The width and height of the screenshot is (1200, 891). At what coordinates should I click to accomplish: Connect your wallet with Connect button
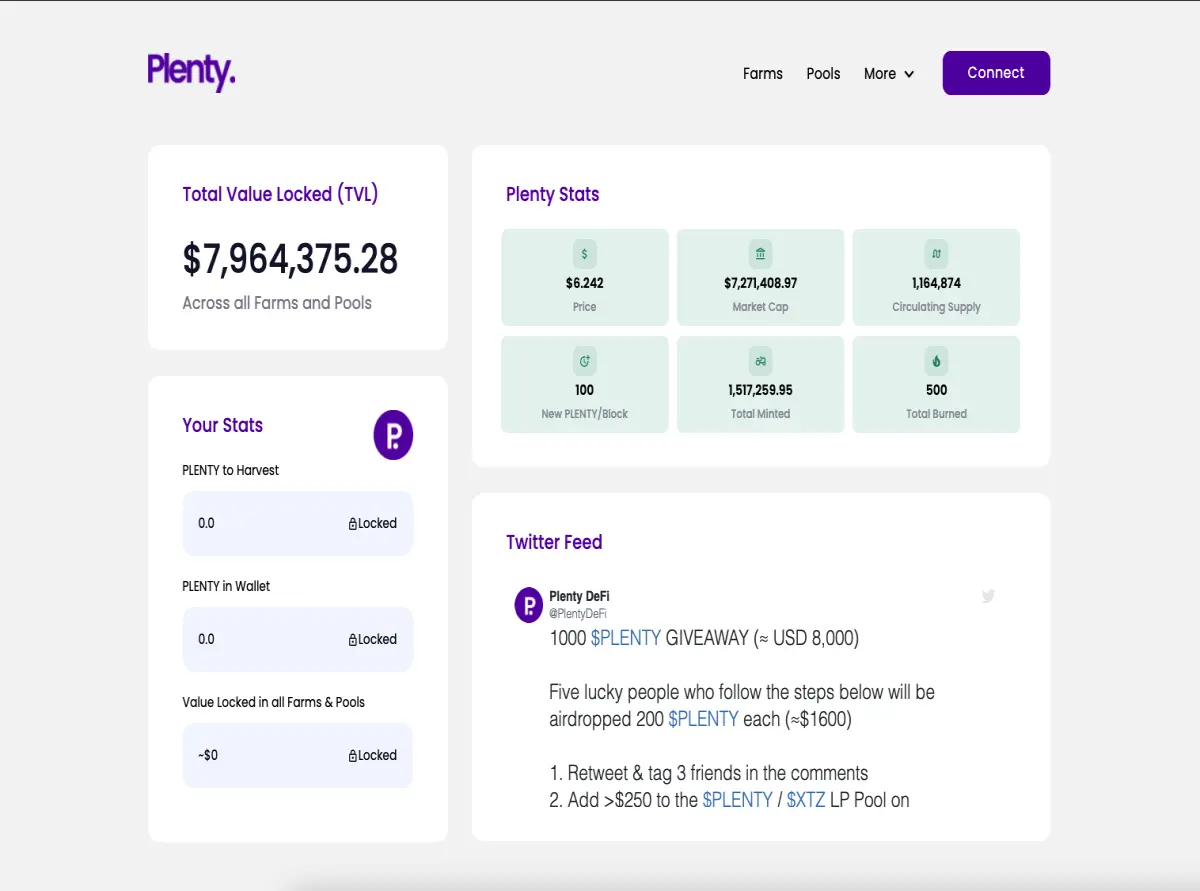(x=996, y=73)
